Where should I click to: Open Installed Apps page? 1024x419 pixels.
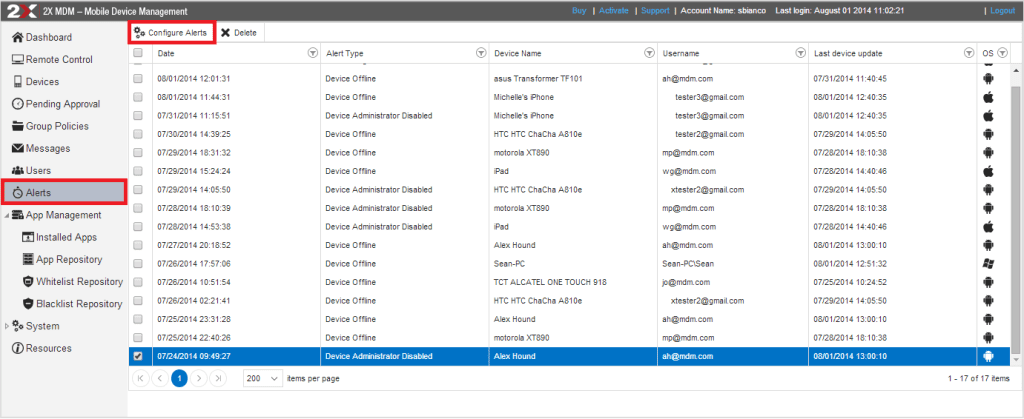59,237
